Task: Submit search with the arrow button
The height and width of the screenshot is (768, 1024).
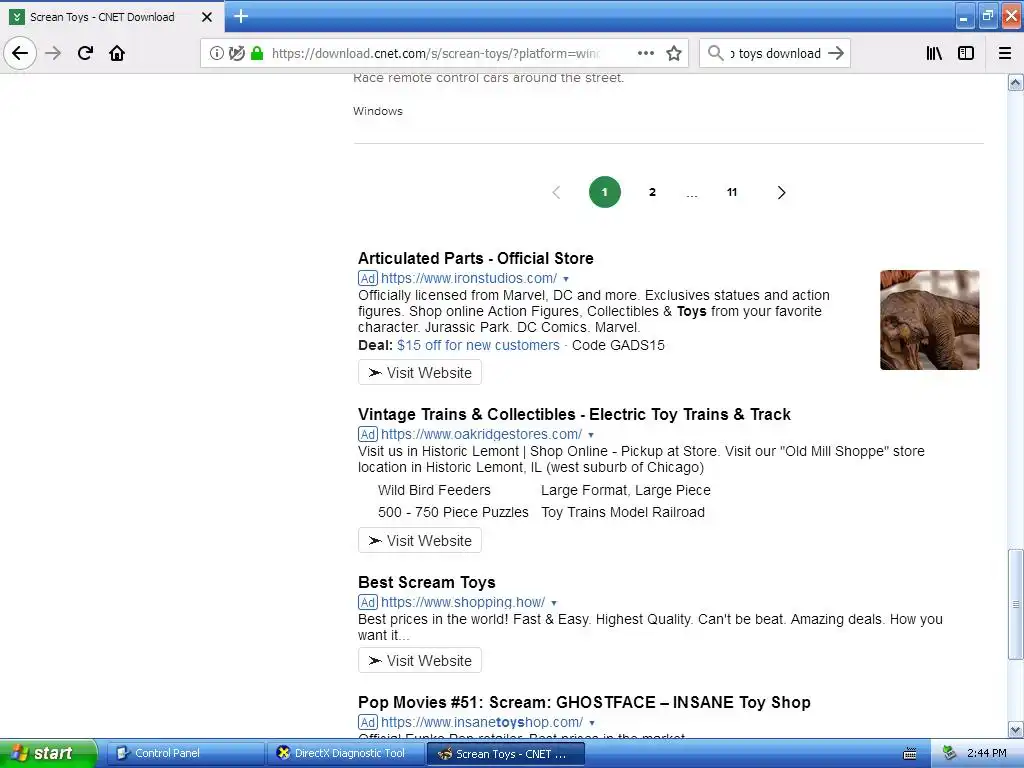Action: [836, 54]
